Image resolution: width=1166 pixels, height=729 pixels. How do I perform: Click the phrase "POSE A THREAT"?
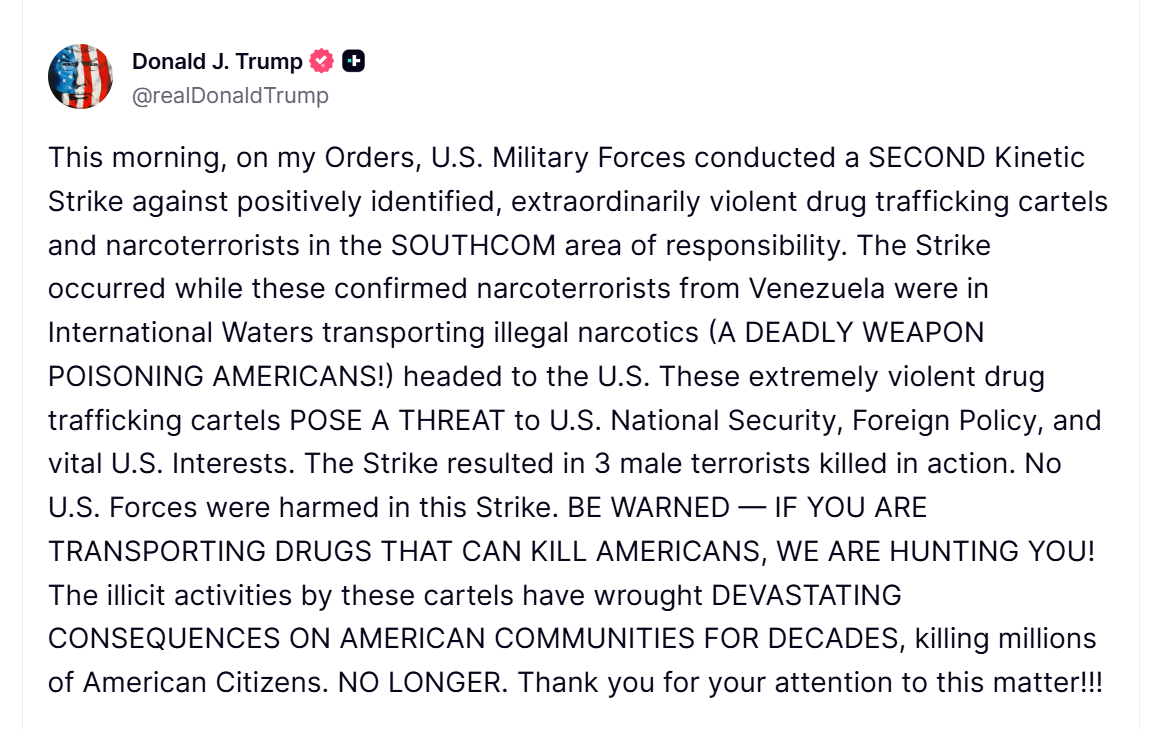click(x=397, y=420)
